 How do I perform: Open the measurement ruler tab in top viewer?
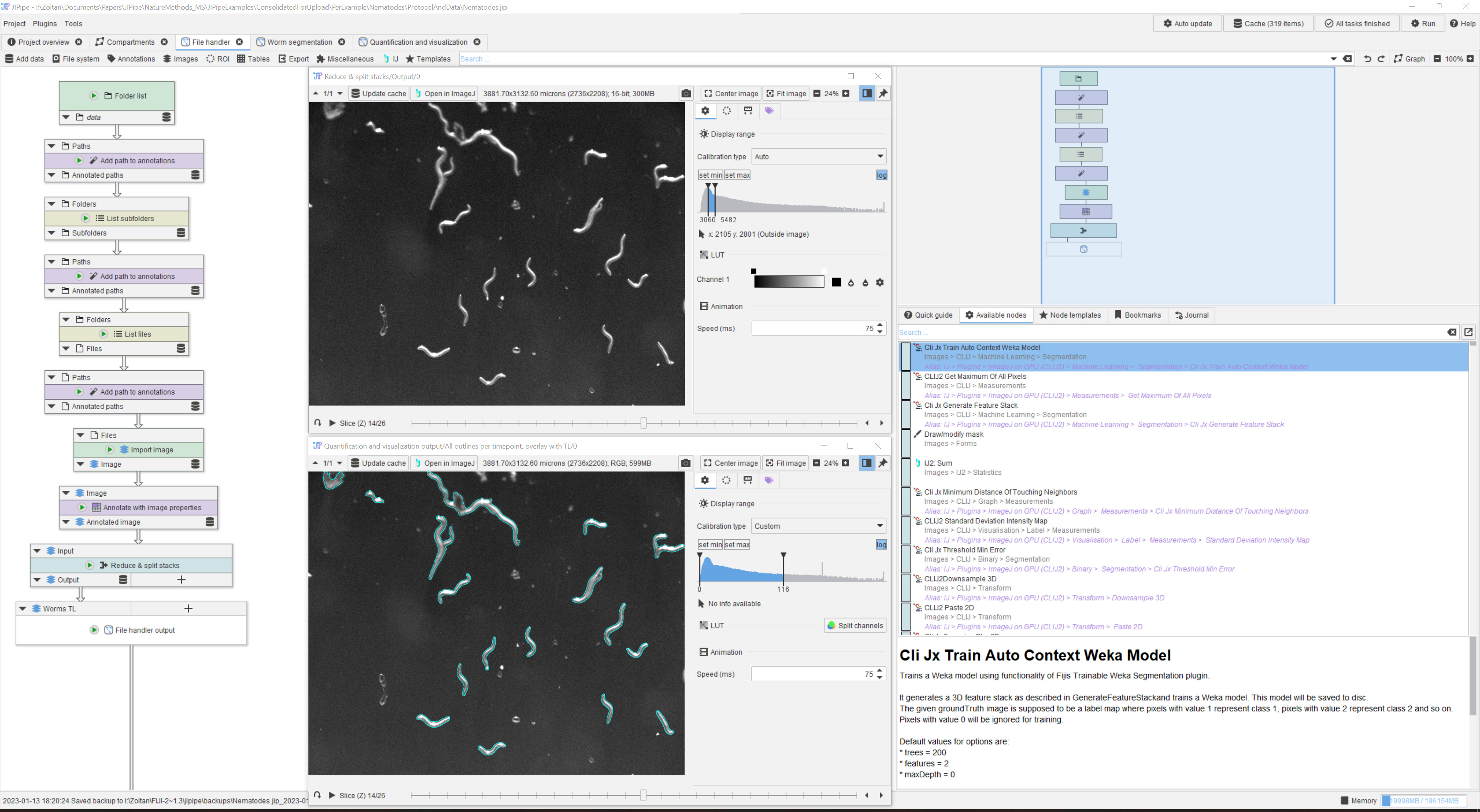coord(748,111)
